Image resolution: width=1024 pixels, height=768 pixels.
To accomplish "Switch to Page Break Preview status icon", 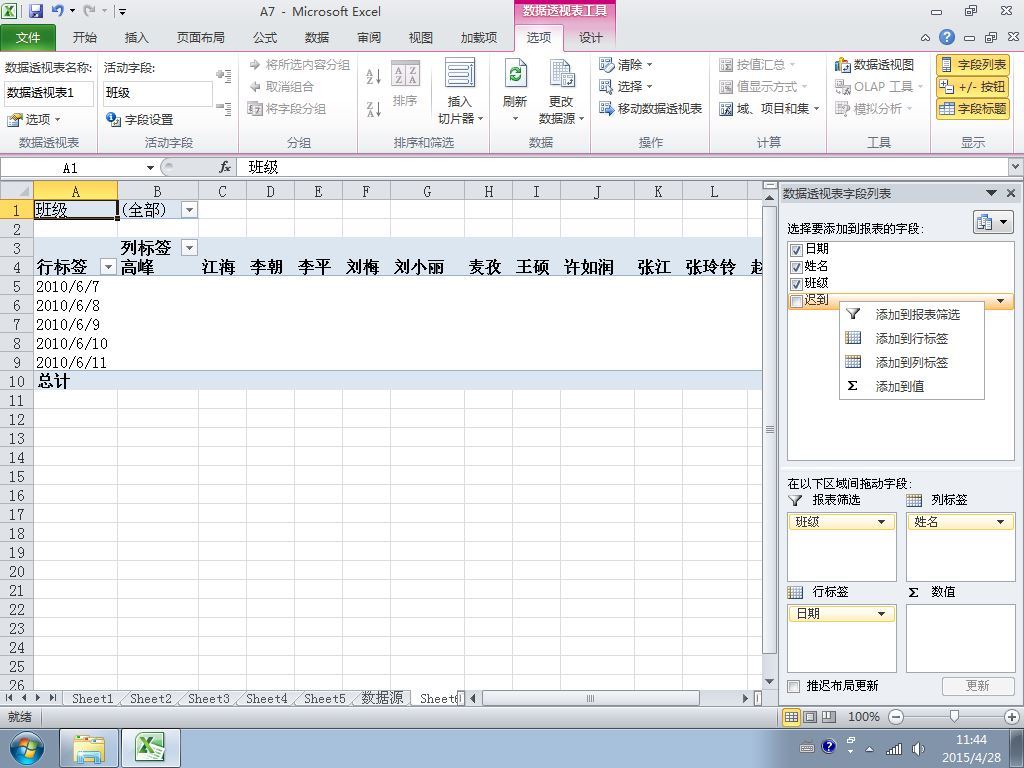I will [829, 717].
